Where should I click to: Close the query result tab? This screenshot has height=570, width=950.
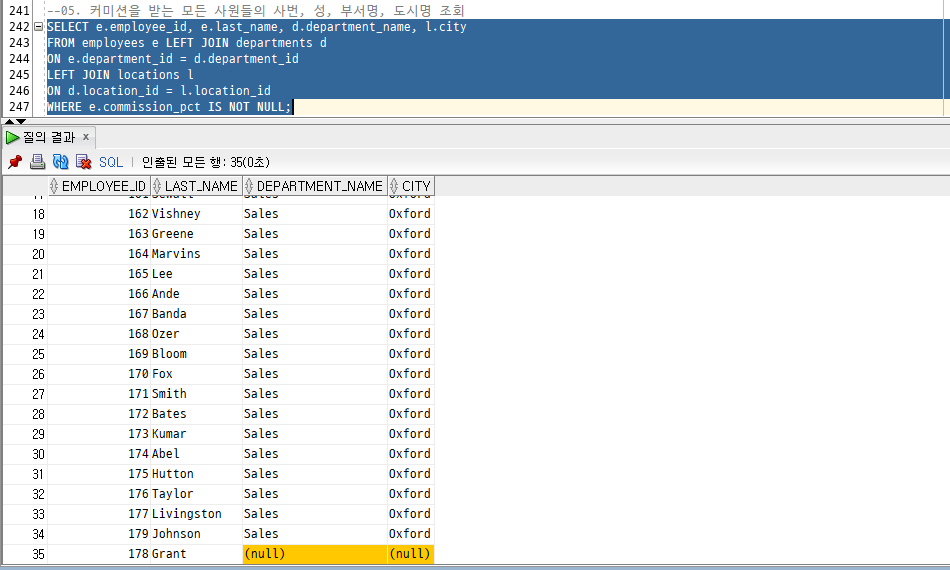pyautogui.click(x=86, y=137)
